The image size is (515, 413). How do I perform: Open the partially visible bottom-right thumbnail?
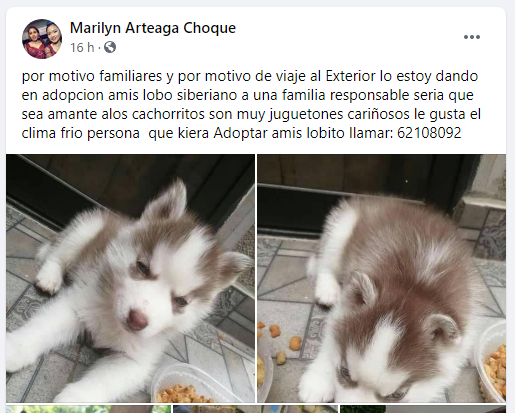tap(423, 409)
